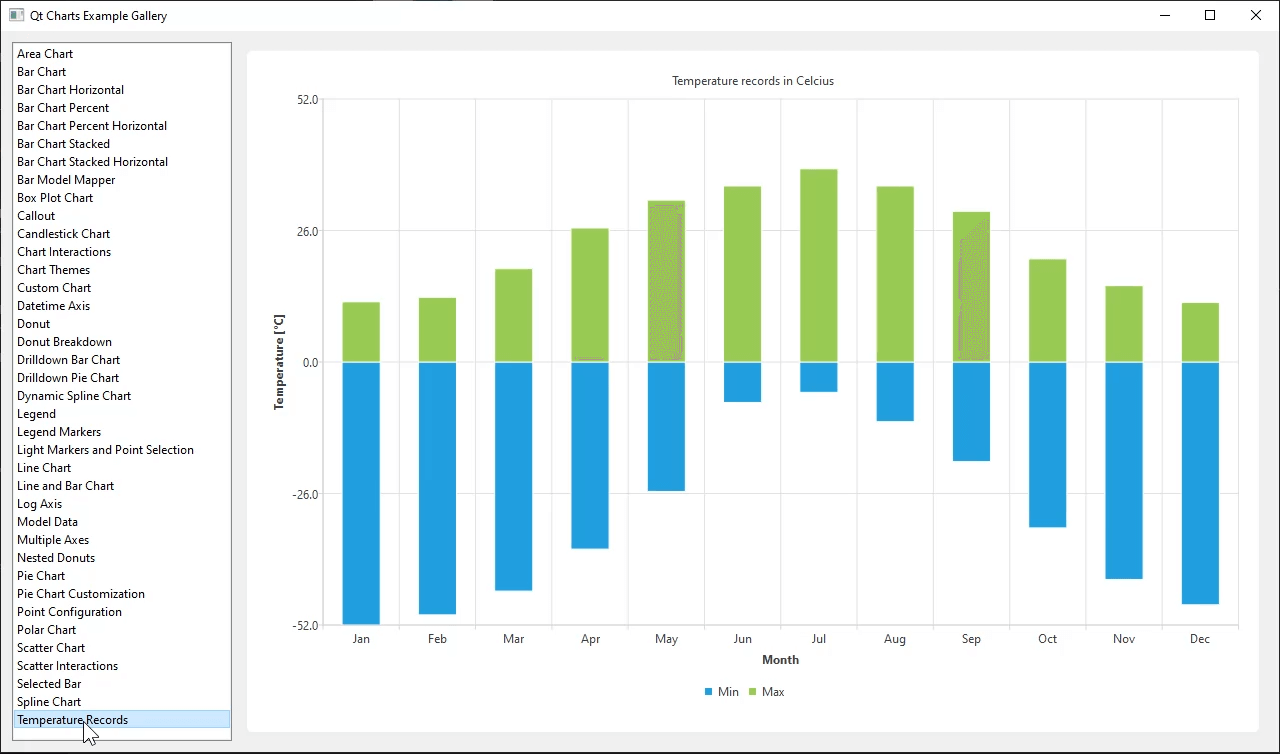Click the Qt Charts application icon in title bar
This screenshot has height=754, width=1280.
pos(15,15)
